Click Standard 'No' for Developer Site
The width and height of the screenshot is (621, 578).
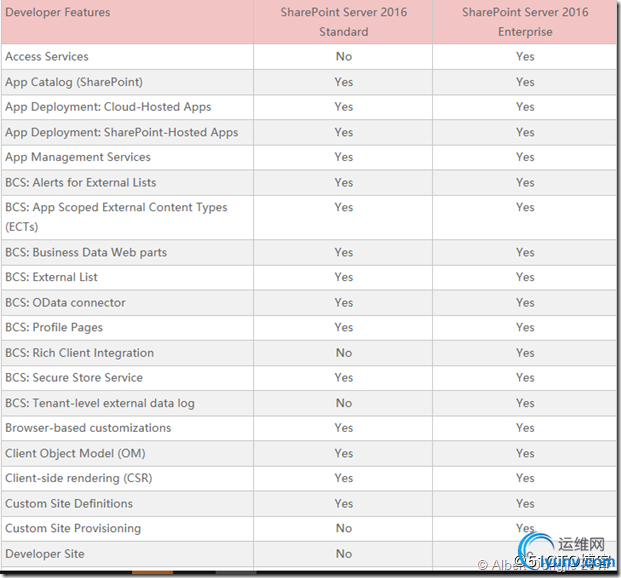point(343,554)
